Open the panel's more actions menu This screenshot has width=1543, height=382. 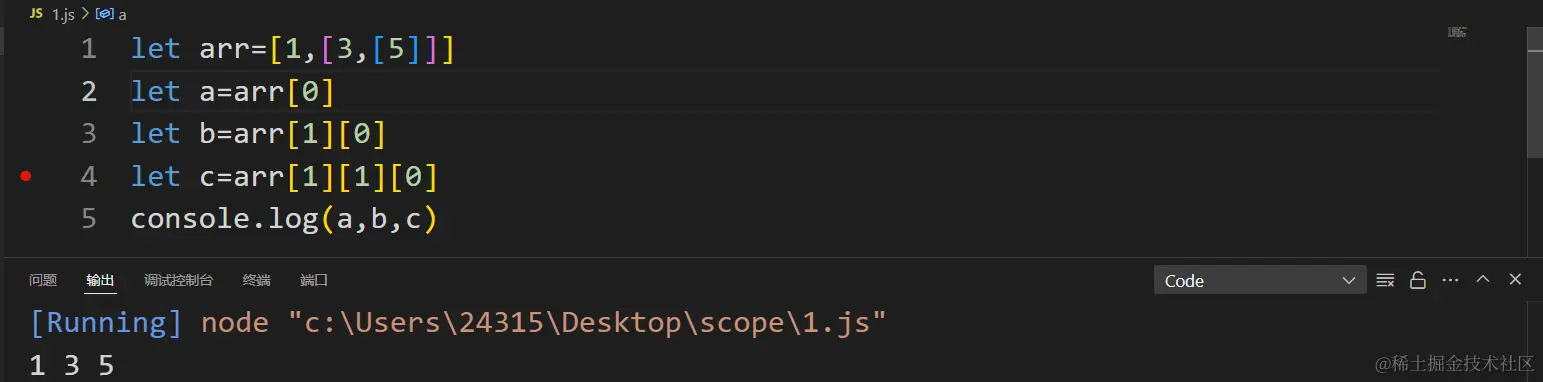click(1450, 281)
